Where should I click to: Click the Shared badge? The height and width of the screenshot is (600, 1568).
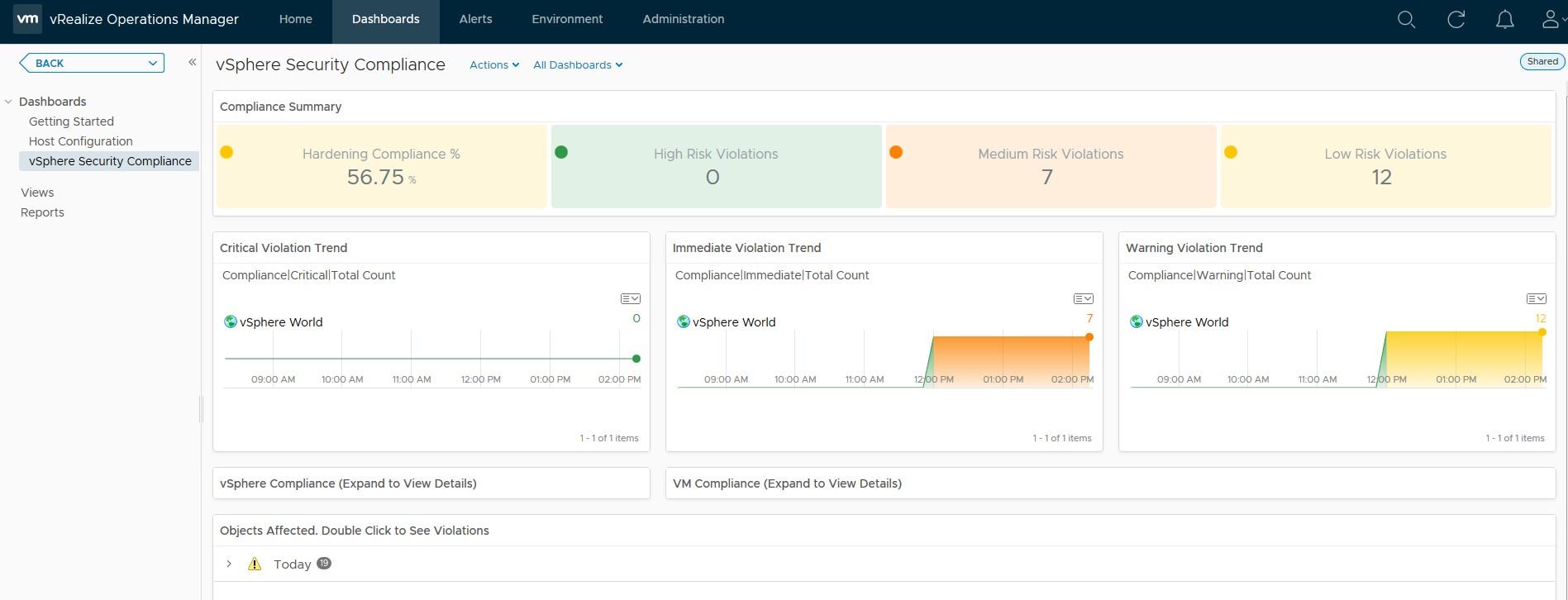pyautogui.click(x=1542, y=61)
